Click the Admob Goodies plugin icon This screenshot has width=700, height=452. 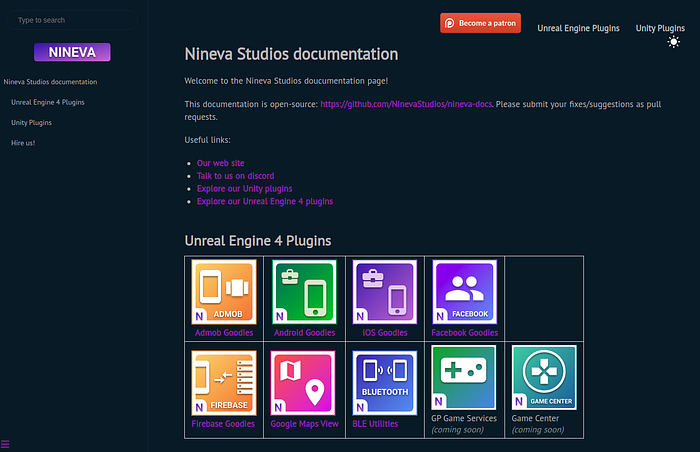pos(224,292)
